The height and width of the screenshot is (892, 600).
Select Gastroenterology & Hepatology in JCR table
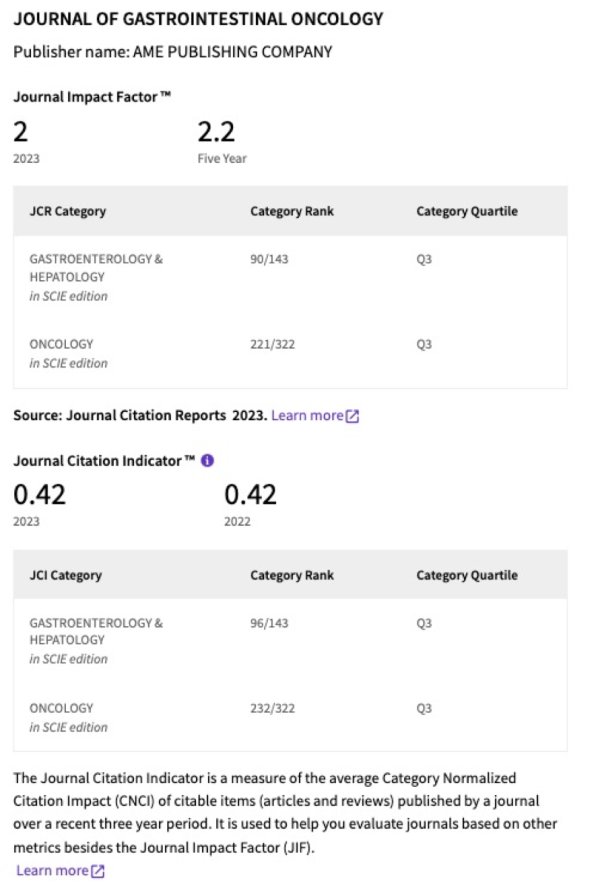pos(96,267)
